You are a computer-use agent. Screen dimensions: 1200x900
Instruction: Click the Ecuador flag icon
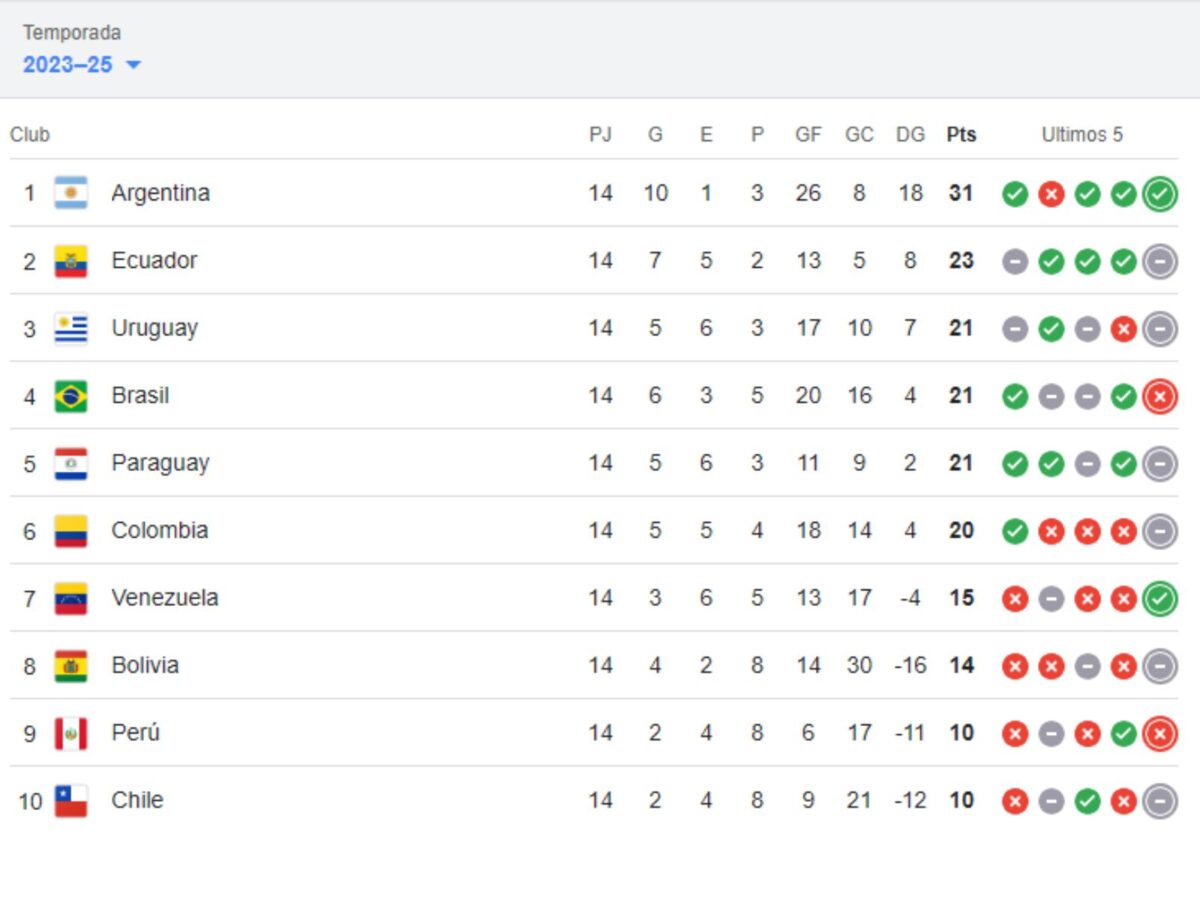click(x=71, y=261)
